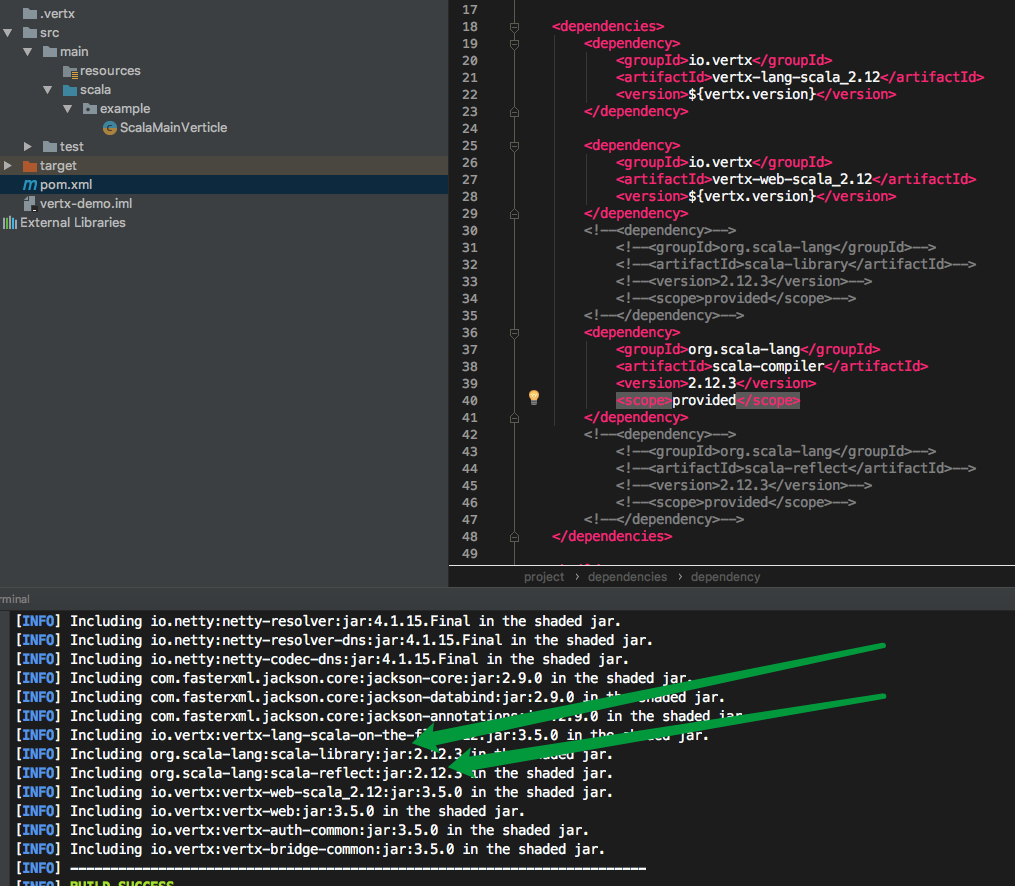1015x886 pixels.
Task: Select ScalaMainVerticle in the project tree
Action: pos(173,127)
